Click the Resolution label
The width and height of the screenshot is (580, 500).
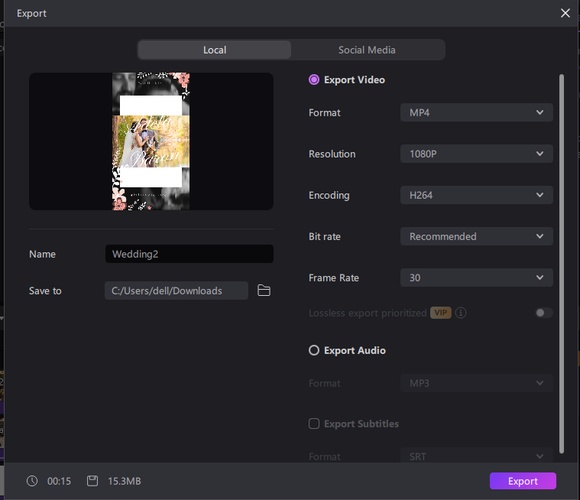(332, 154)
